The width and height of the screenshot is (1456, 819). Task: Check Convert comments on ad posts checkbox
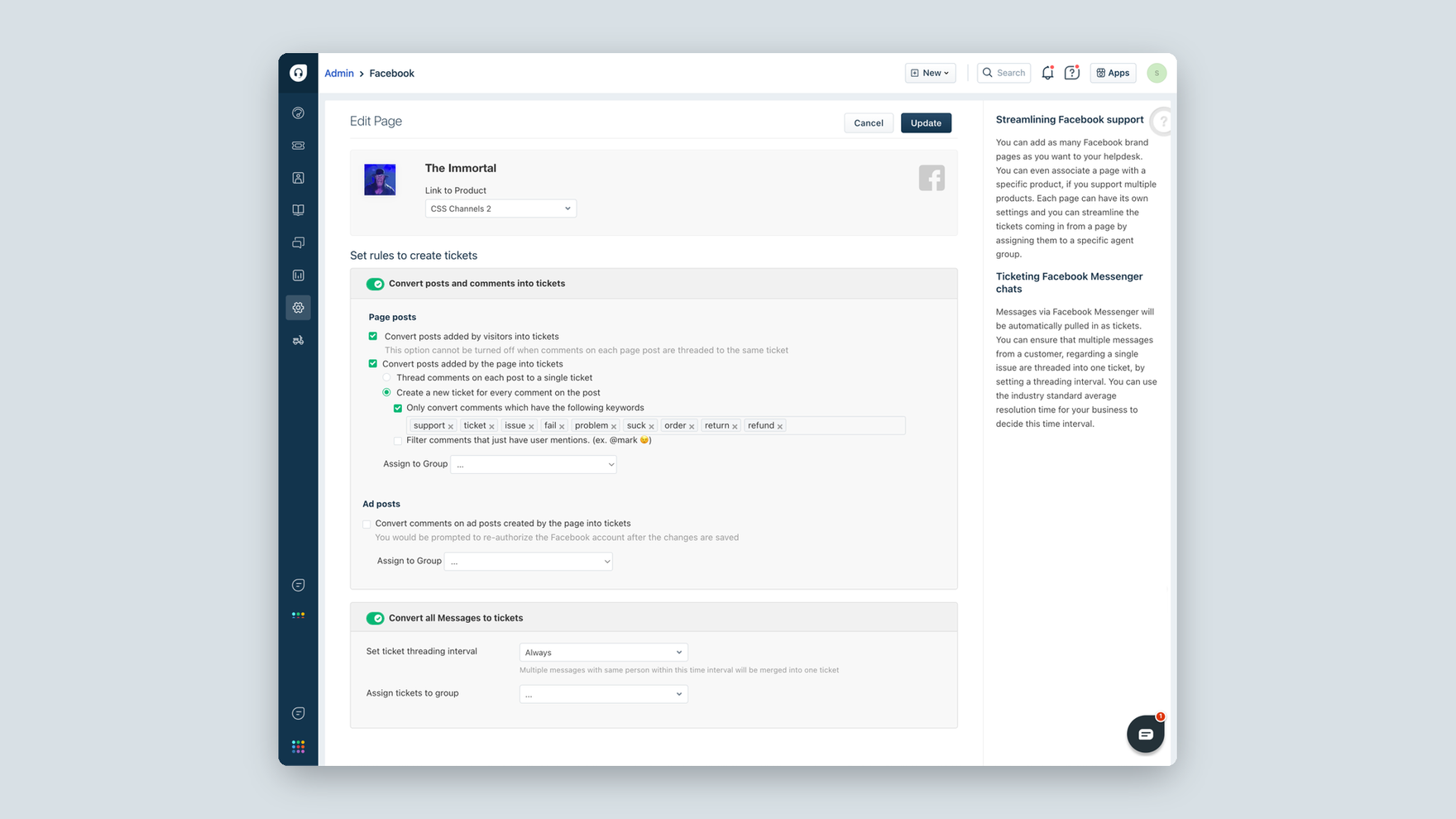pos(366,524)
